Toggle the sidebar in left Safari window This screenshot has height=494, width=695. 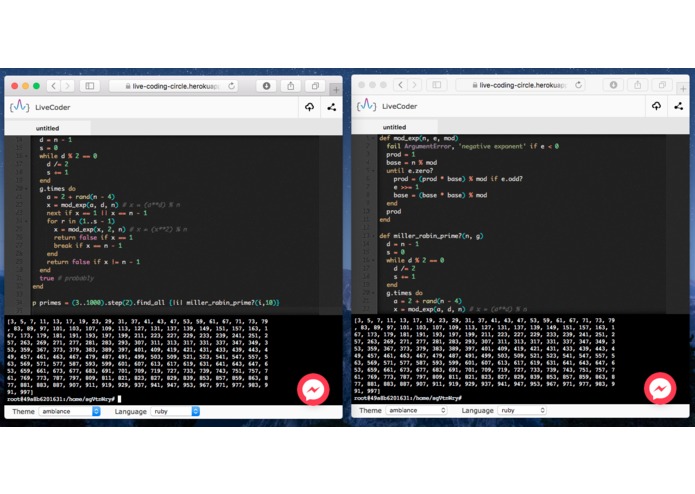point(90,86)
